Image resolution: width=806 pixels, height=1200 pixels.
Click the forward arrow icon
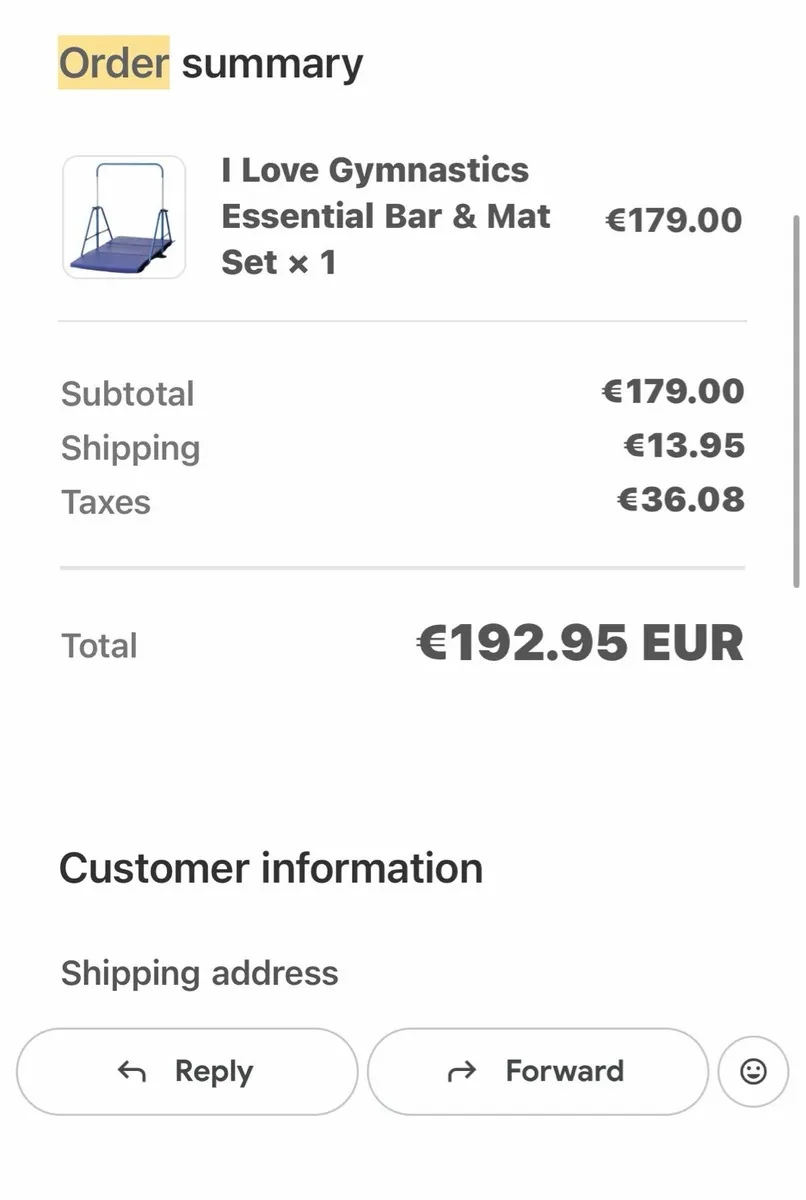click(x=461, y=1072)
